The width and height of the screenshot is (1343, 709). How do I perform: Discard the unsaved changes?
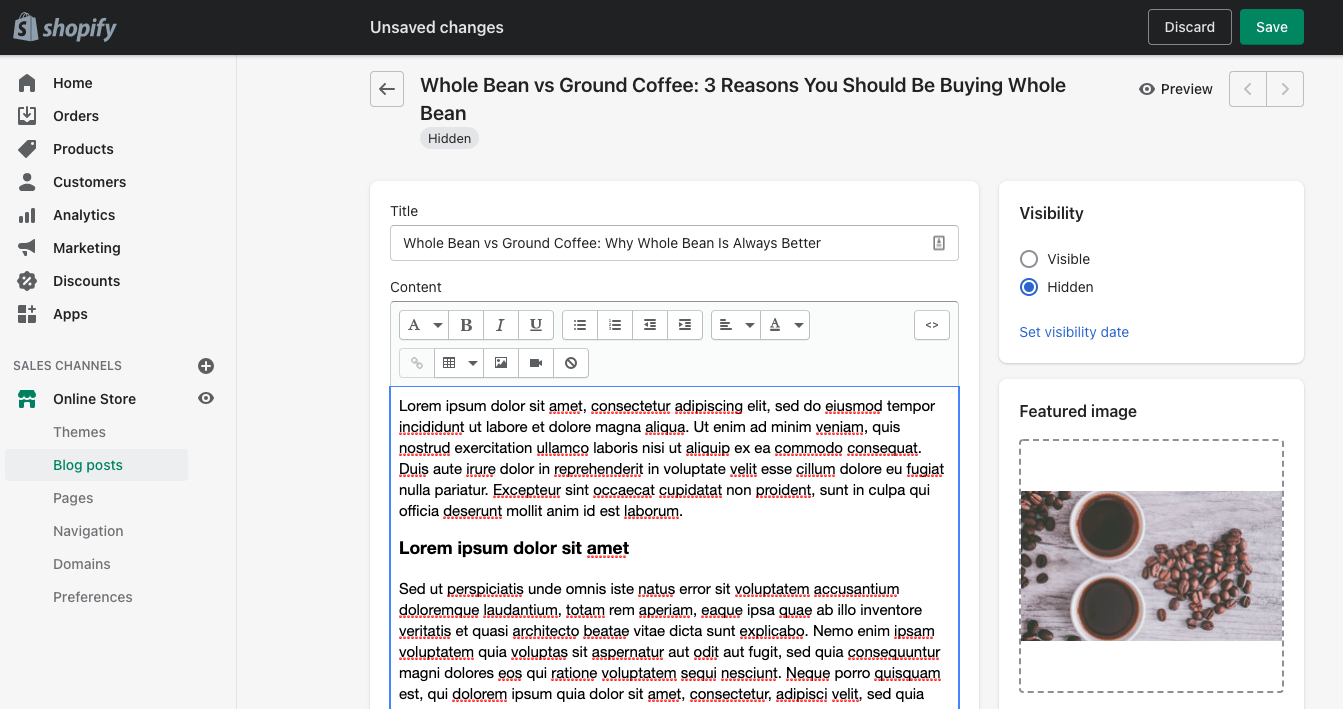tap(1189, 27)
